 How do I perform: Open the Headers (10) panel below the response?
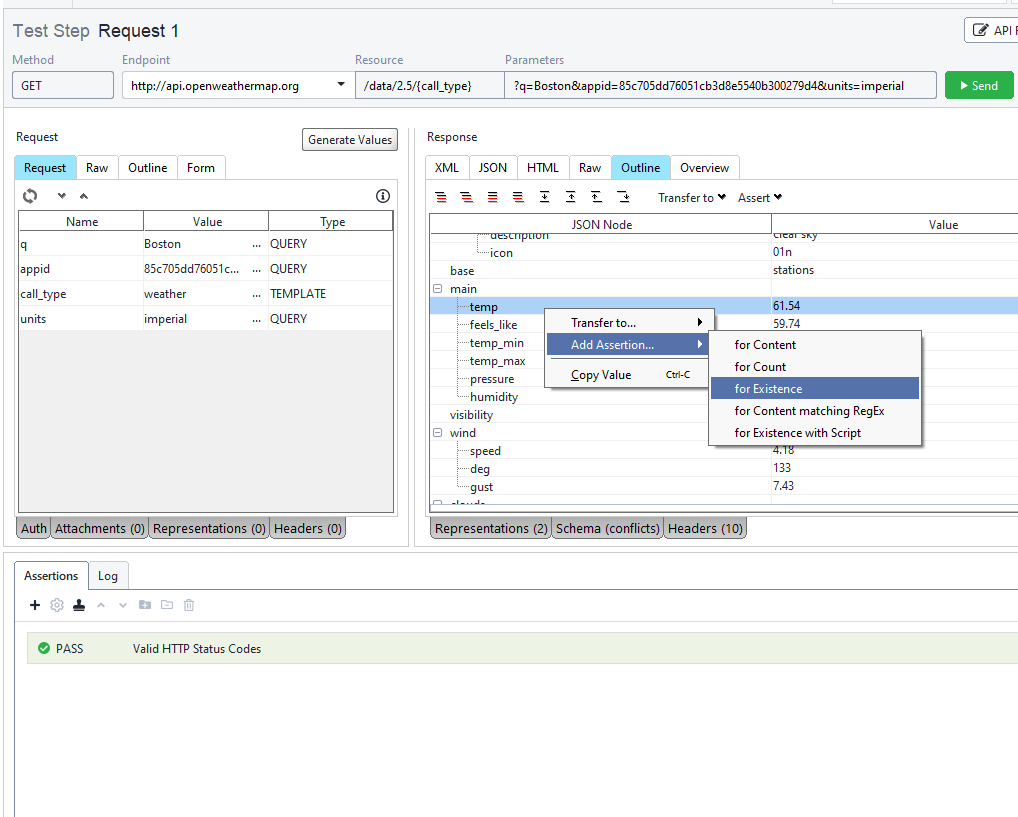click(705, 527)
